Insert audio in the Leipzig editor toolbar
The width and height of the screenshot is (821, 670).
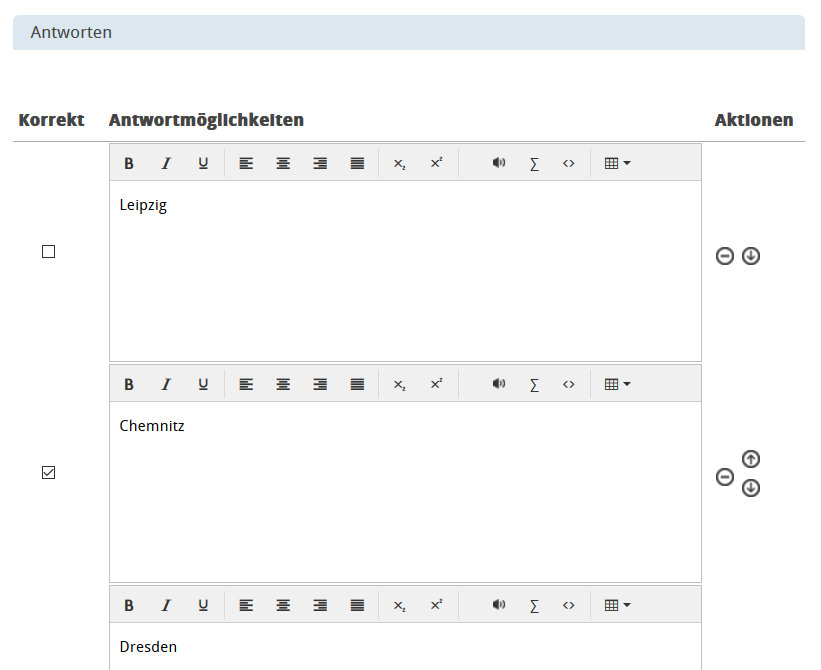pyautogui.click(x=499, y=163)
